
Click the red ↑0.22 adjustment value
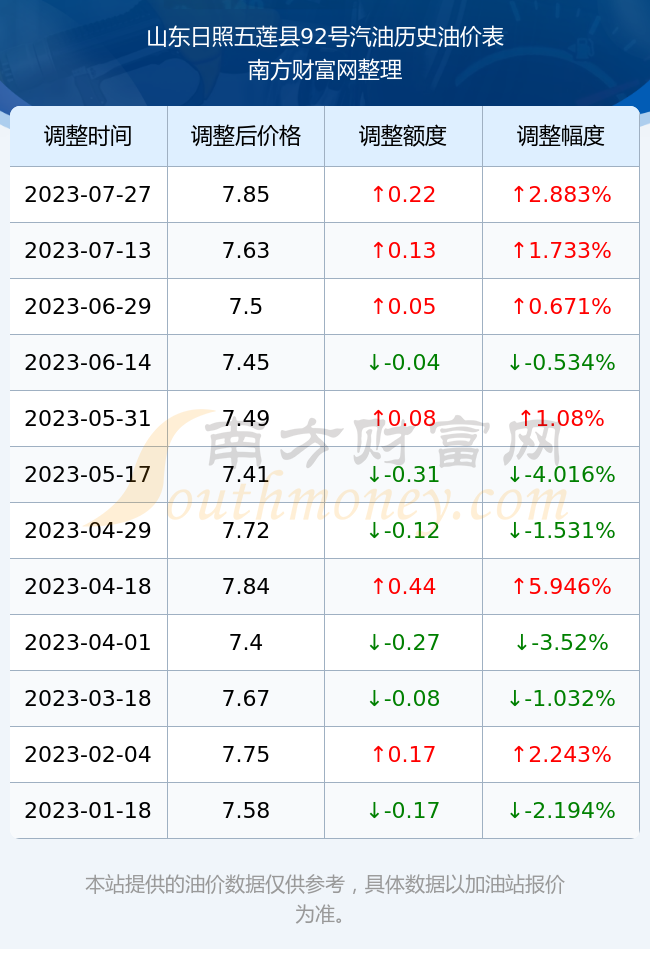403,194
